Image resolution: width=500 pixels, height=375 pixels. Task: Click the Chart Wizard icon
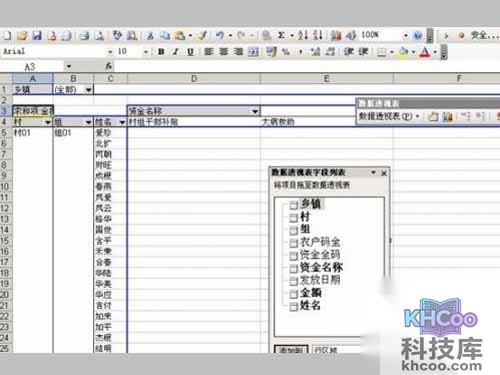pos(336,35)
